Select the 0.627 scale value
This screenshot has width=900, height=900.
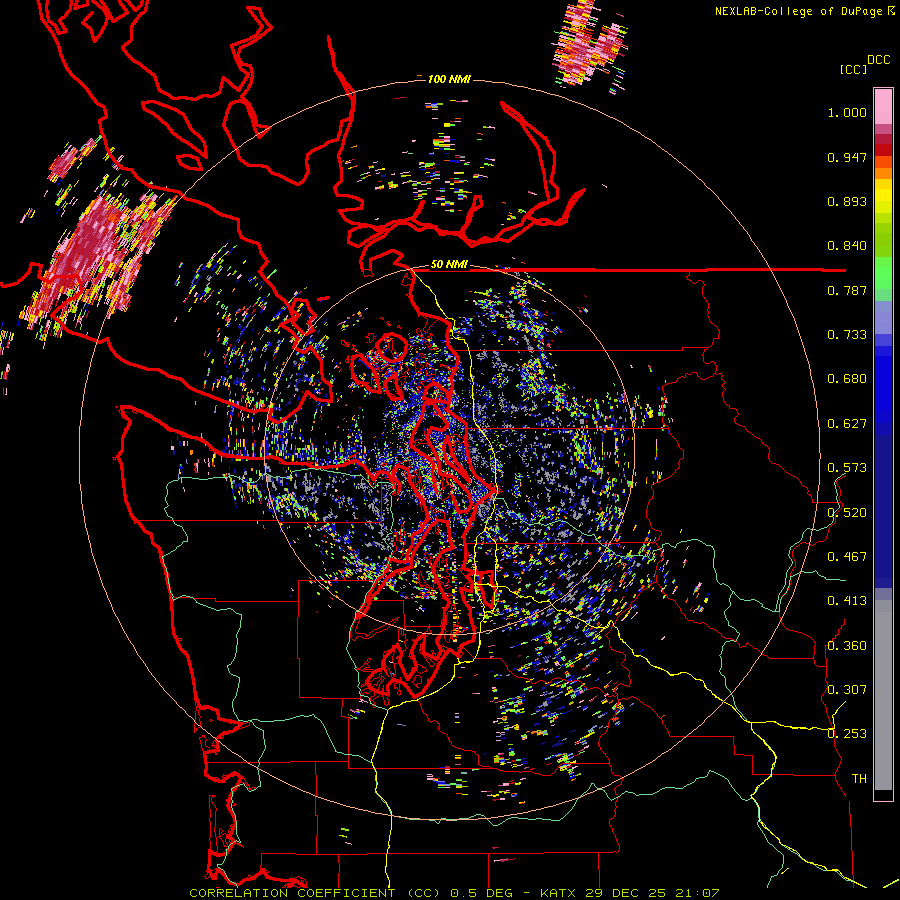click(x=847, y=424)
